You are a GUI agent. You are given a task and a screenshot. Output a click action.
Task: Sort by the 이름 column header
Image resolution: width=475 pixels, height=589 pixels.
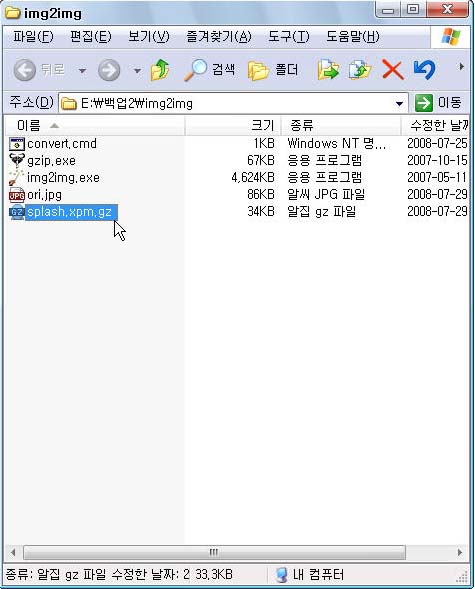pos(94,125)
